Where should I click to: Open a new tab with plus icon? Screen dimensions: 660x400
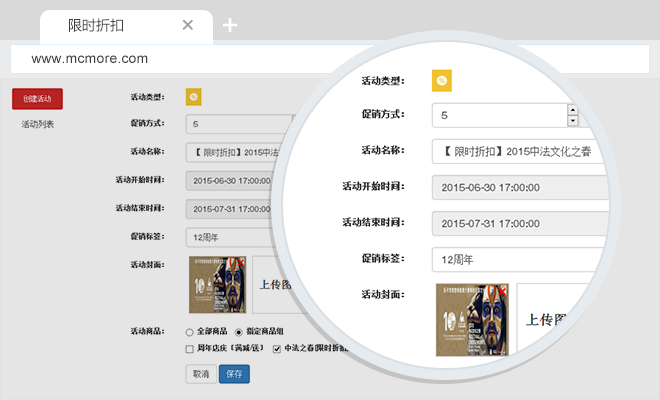pos(230,25)
